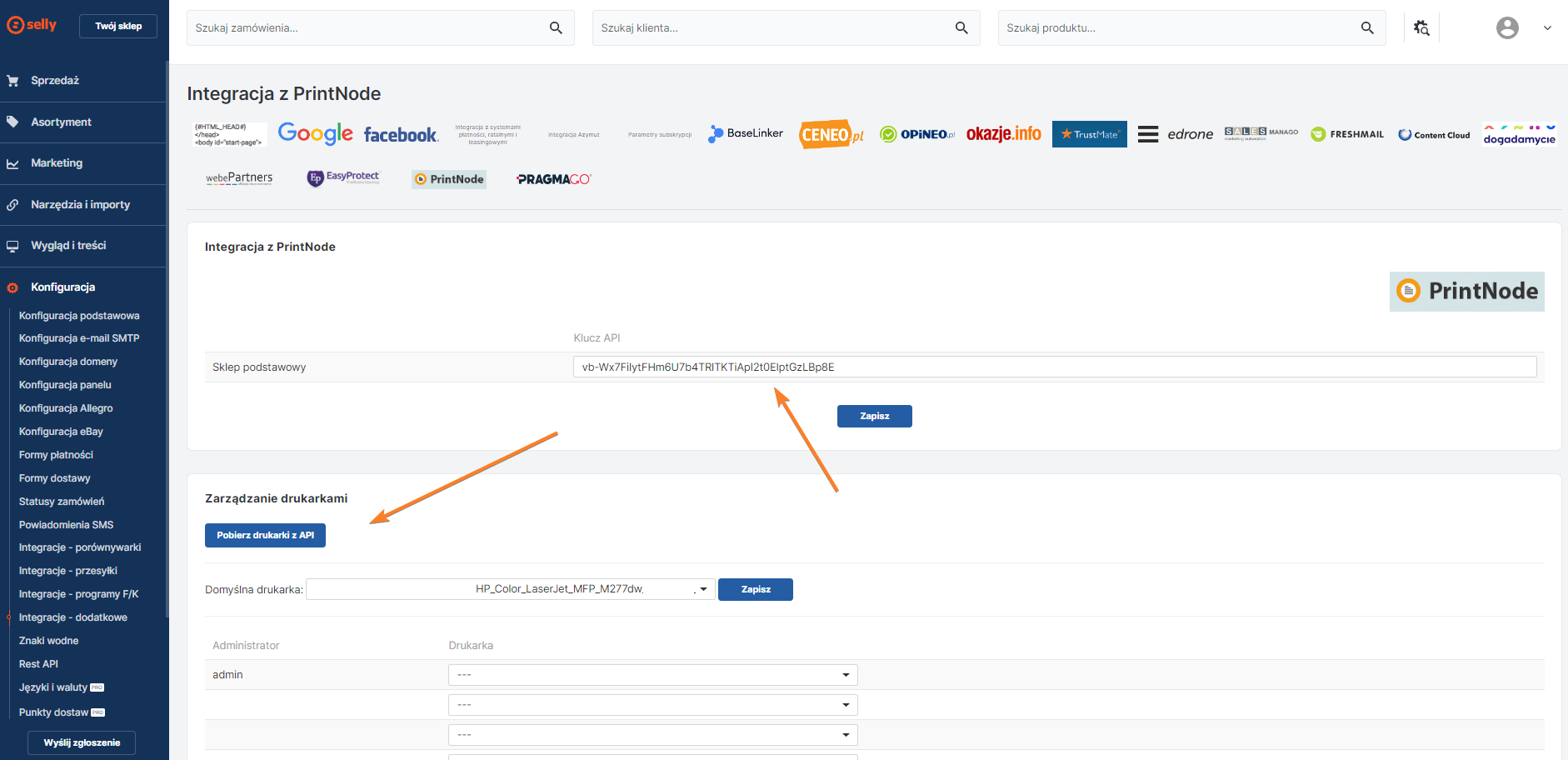Click the Wyślij zgłoszenie button
Screen dimensions: 1568x760
(82, 742)
